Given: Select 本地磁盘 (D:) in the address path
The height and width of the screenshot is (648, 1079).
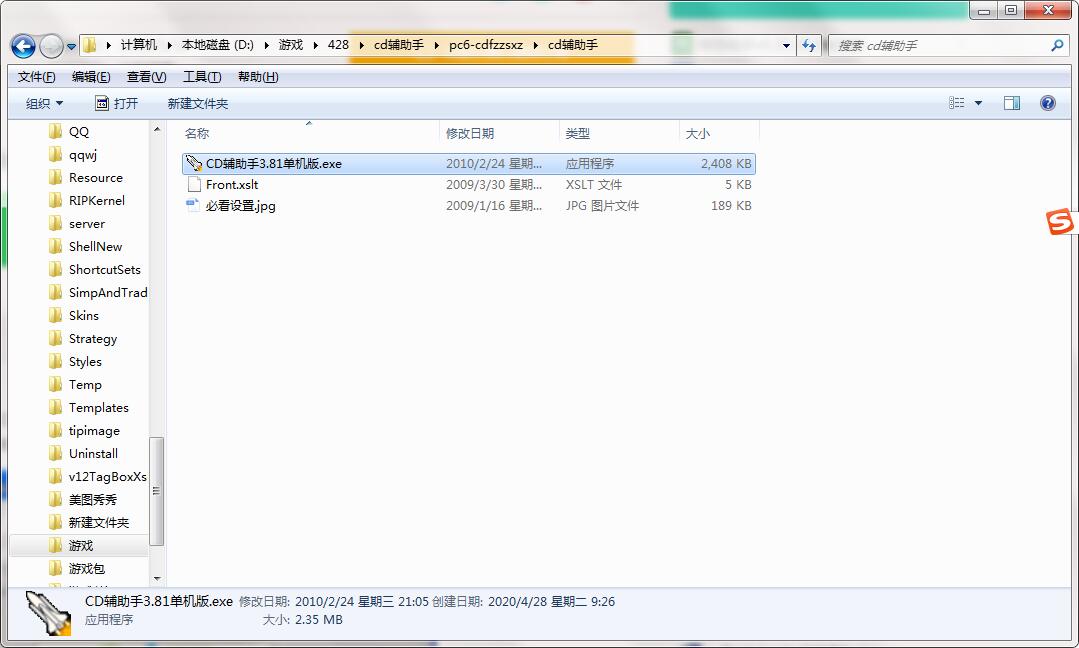Looking at the screenshot, I should (x=217, y=45).
